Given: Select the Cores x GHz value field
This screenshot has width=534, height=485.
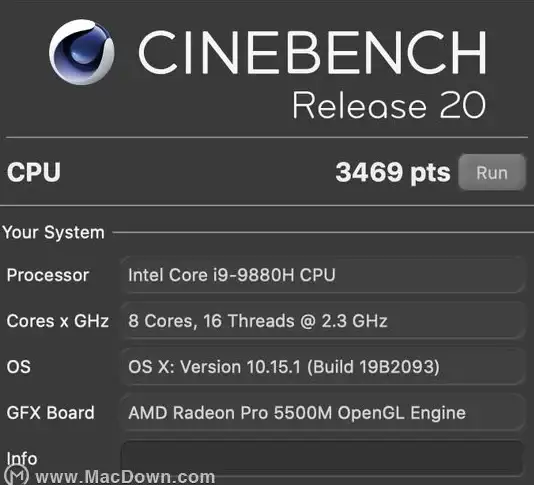Looking at the screenshot, I should point(323,321).
